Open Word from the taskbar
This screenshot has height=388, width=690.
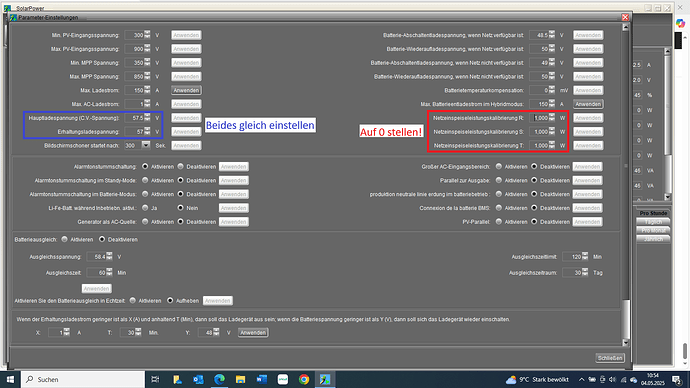click(261, 379)
